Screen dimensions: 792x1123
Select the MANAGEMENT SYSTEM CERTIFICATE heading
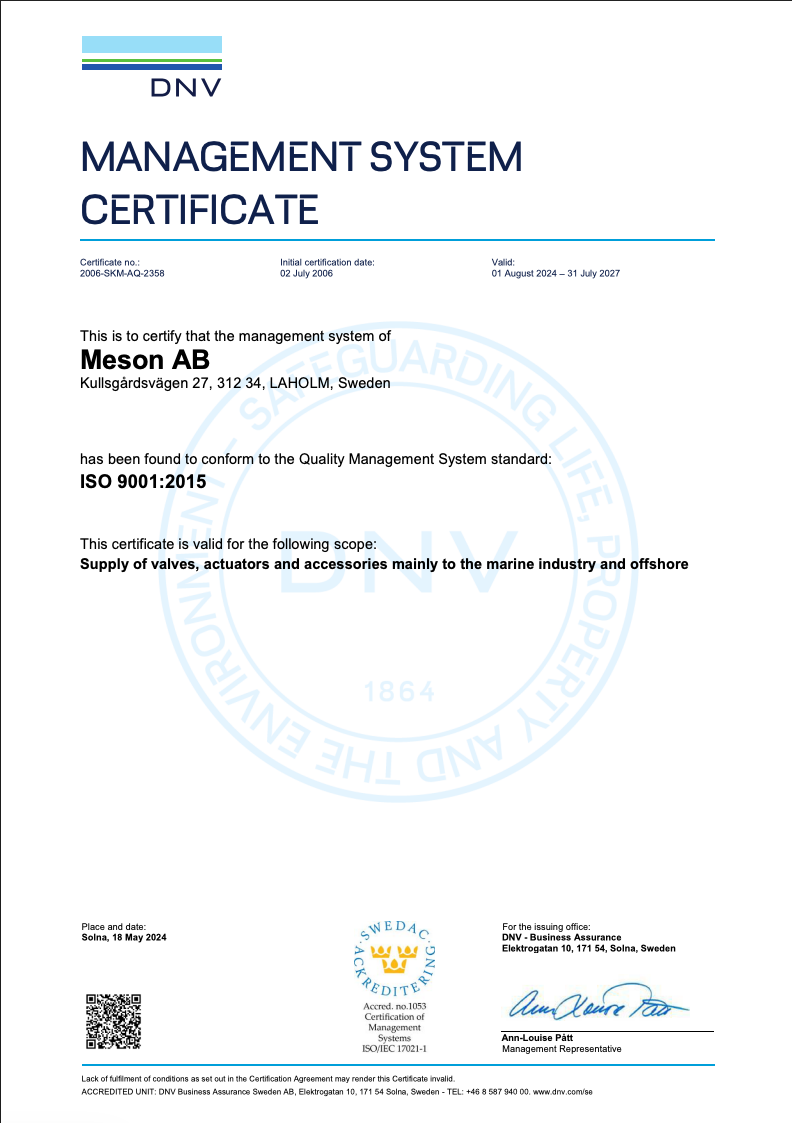(x=301, y=183)
